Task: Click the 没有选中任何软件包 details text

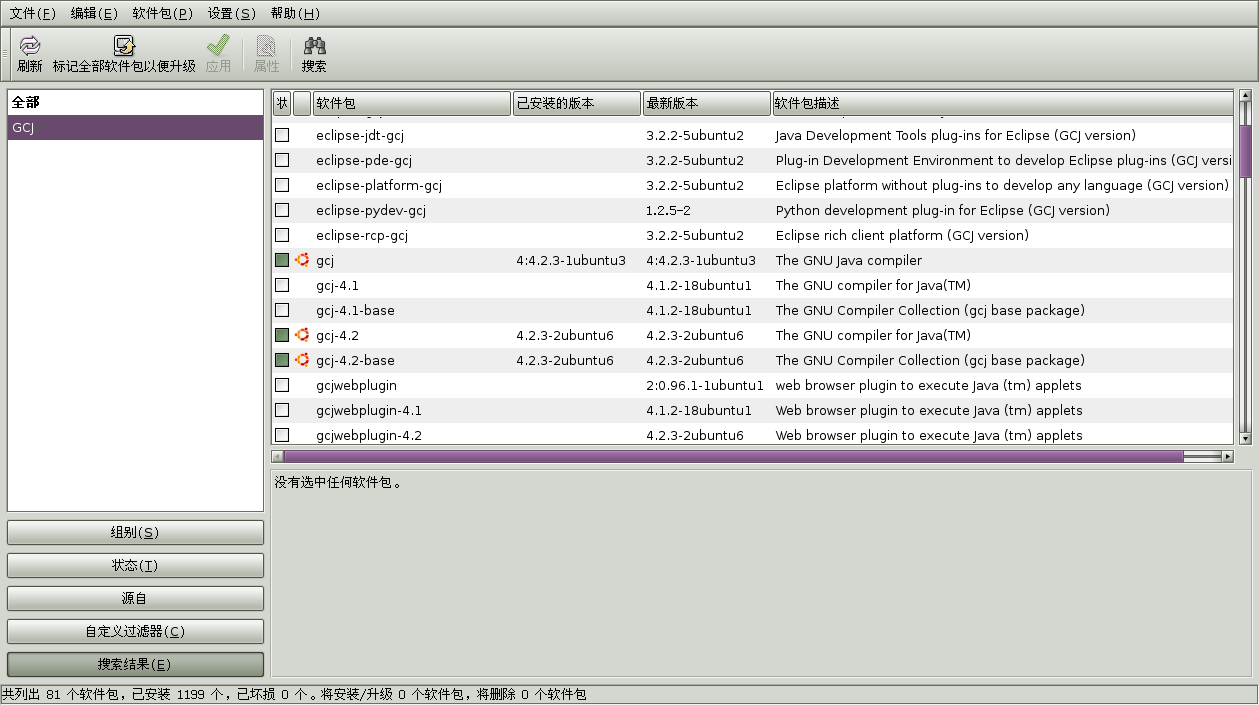Action: click(338, 482)
